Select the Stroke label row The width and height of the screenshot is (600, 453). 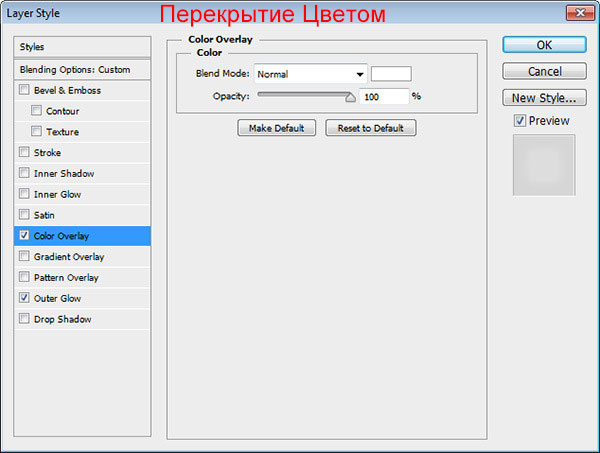pyautogui.click(x=82, y=152)
